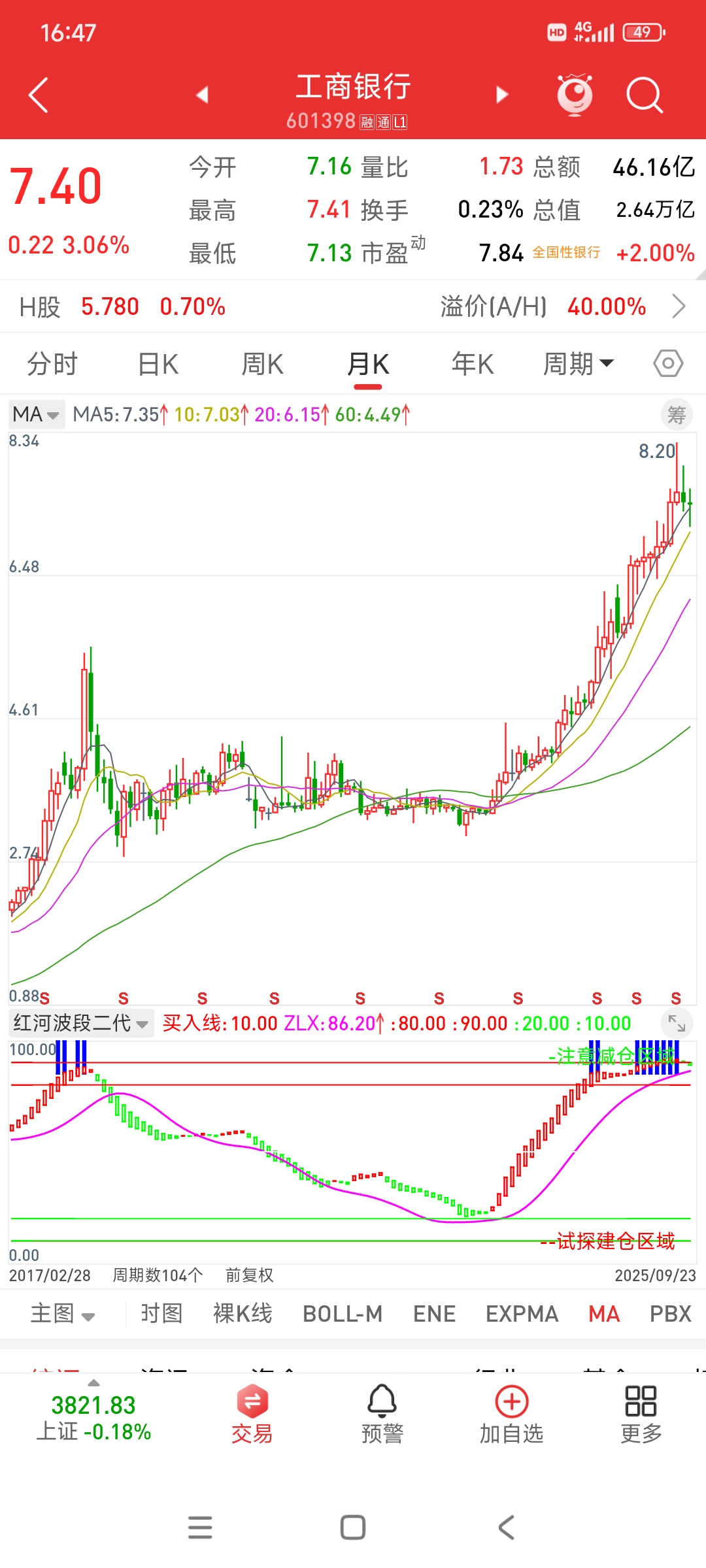
Task: Tap the 前复权 adjustment label
Action: [x=250, y=1275]
